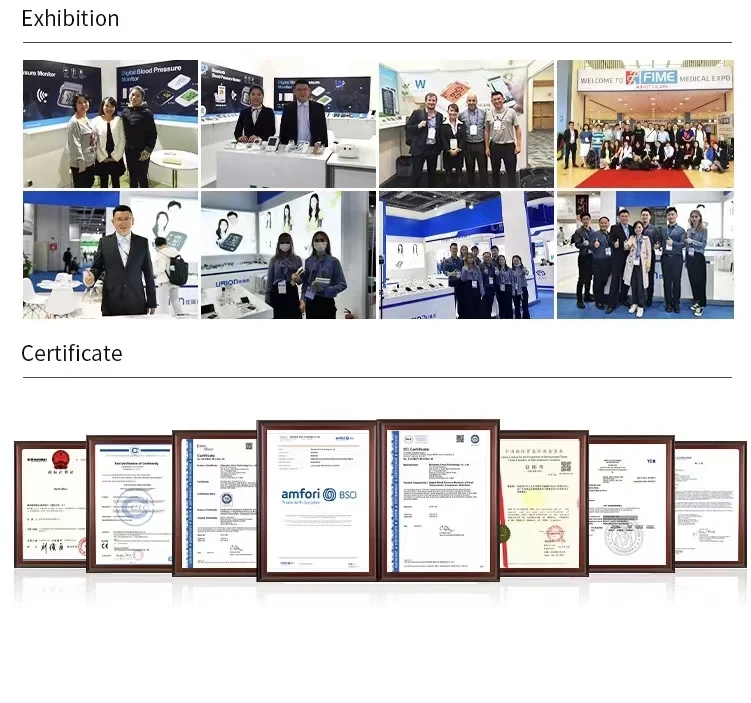Select the yellow-paper Chinese trade council certificate

544,503
